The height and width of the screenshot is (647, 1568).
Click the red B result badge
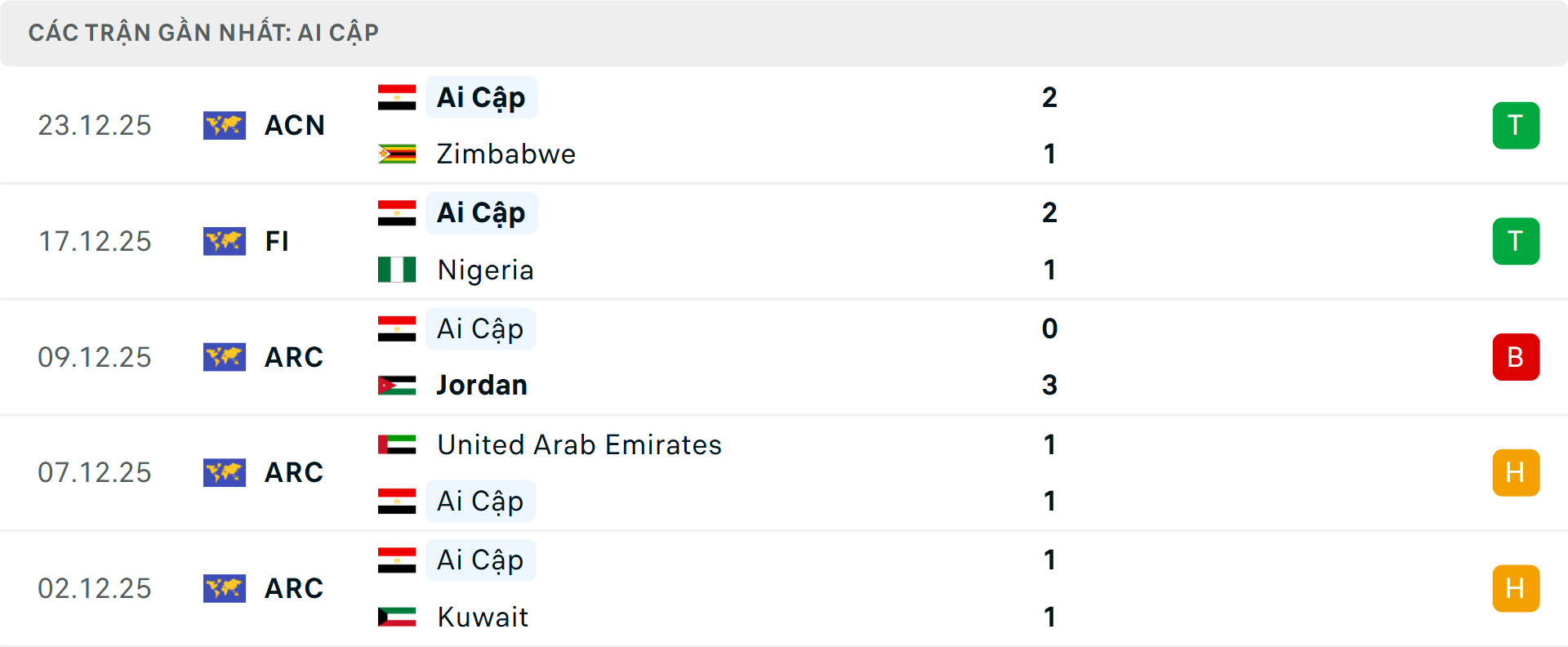(1516, 357)
